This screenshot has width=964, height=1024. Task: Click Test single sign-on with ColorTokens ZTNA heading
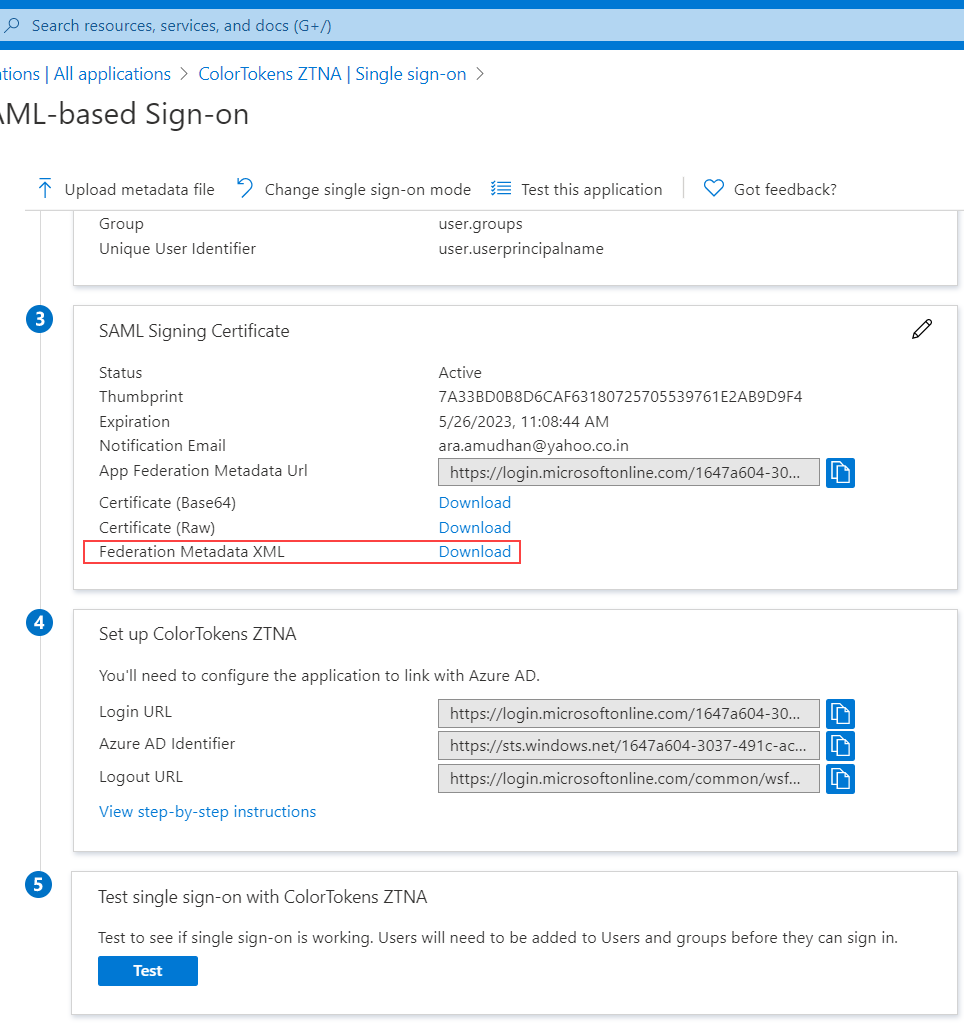point(263,897)
